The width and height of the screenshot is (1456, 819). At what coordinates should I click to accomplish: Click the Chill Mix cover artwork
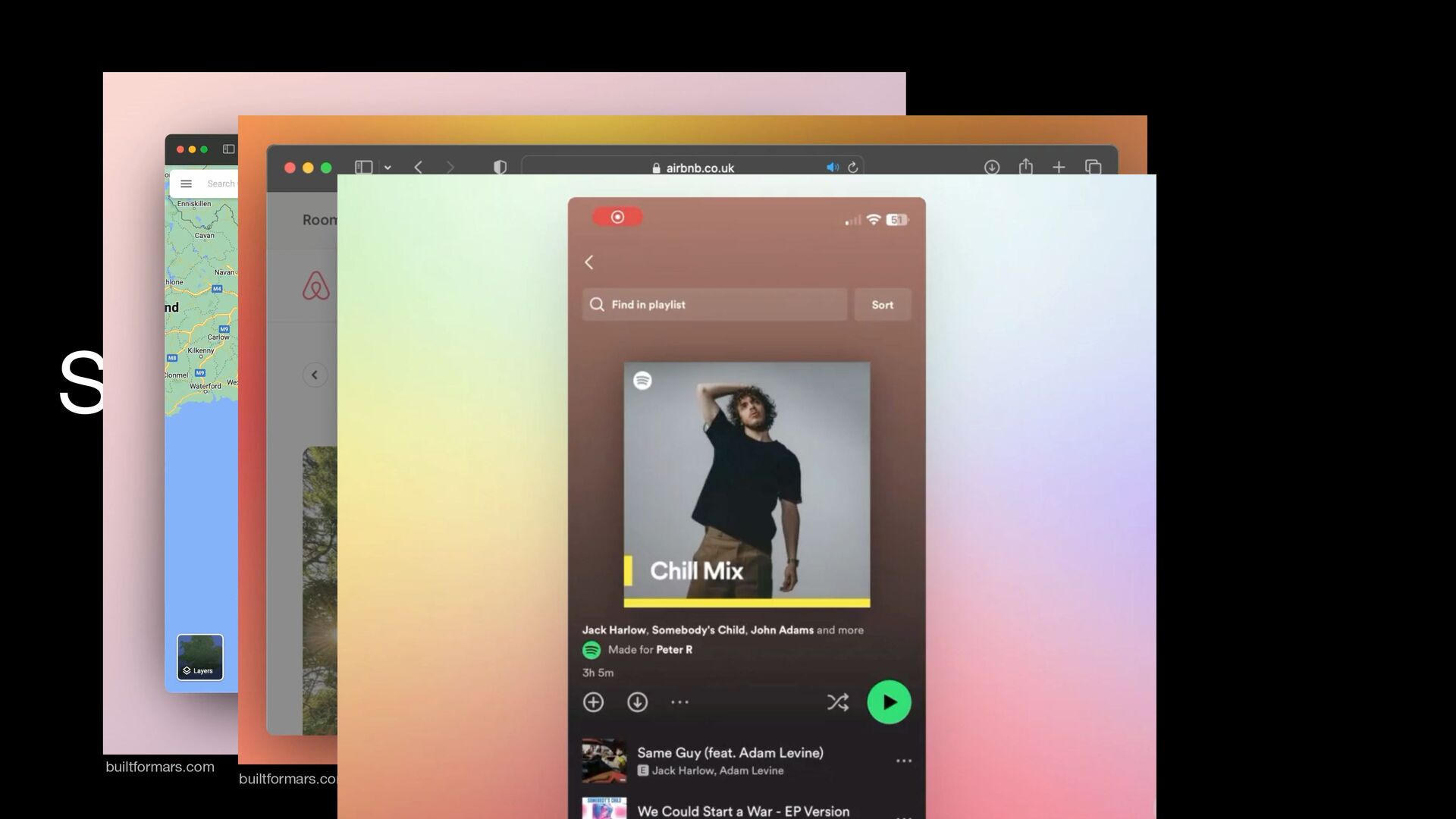coord(747,485)
